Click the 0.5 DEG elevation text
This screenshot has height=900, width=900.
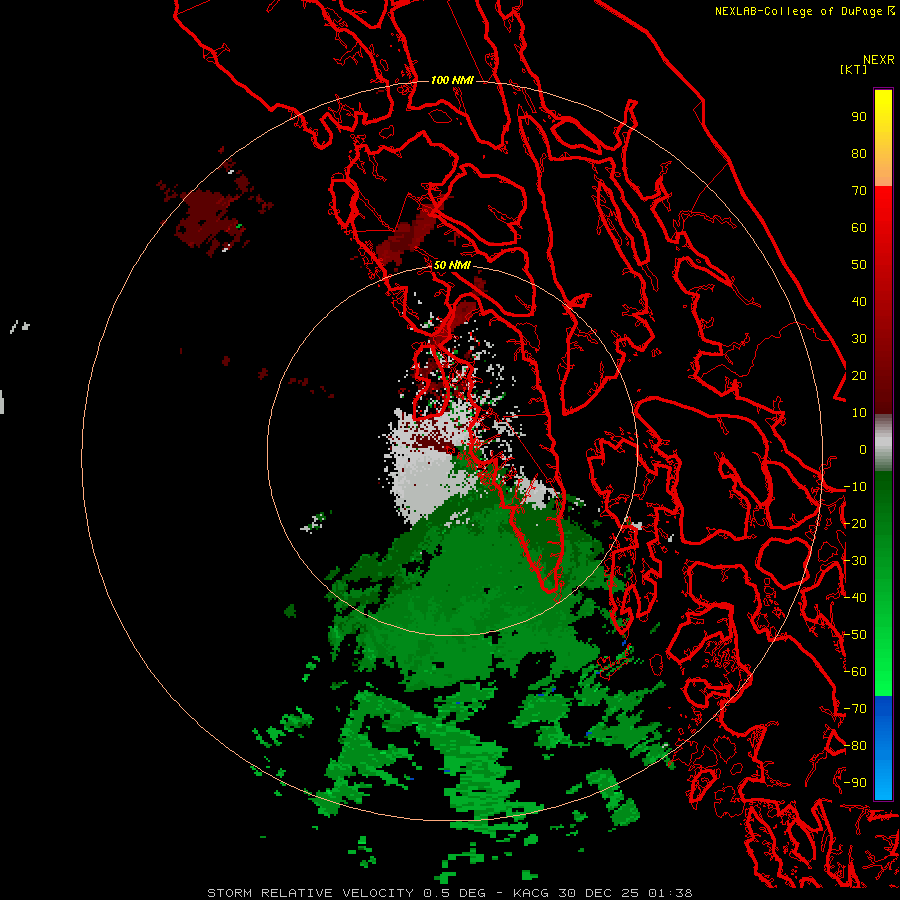pos(454,893)
